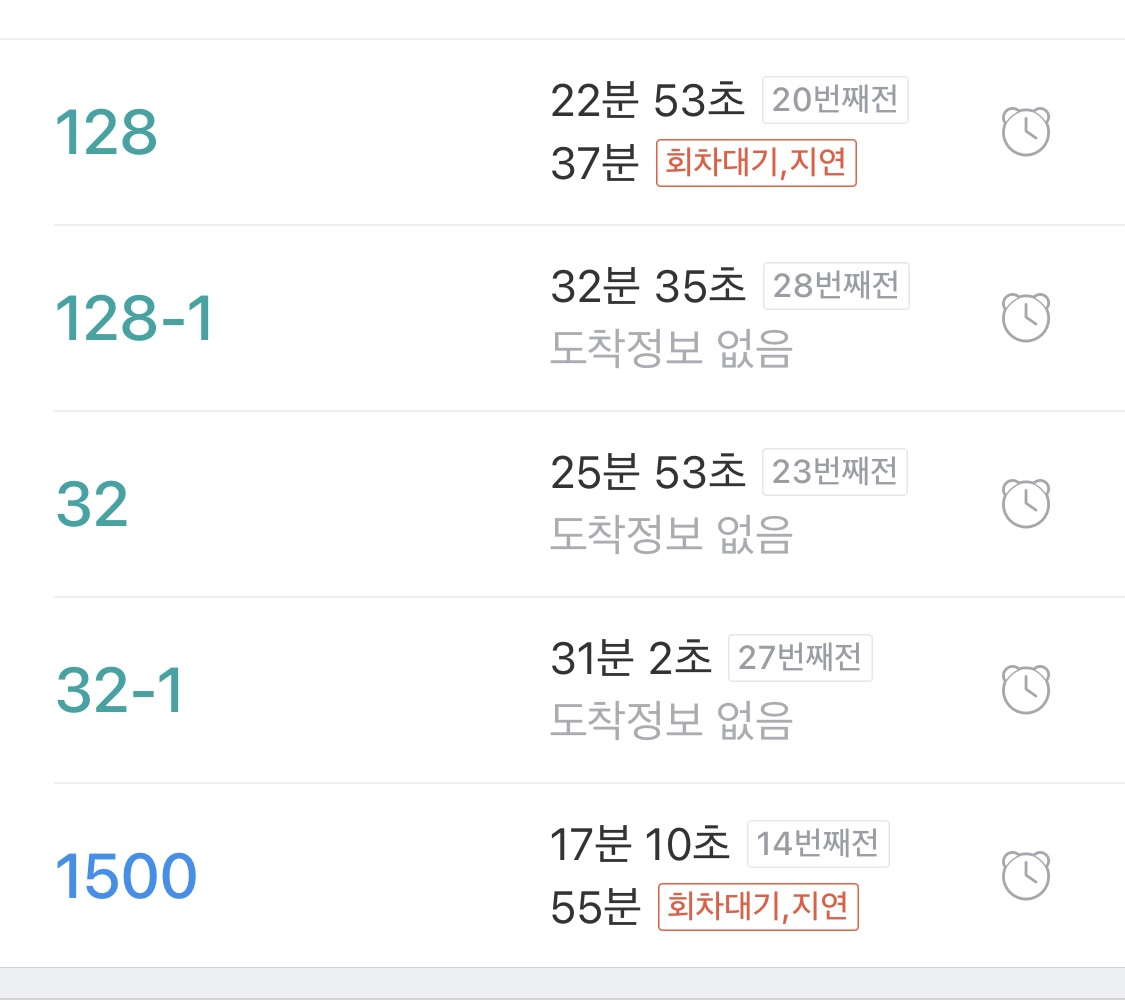The image size is (1125, 1004).
Task: Tap bus 1500 회차대기,지연 status tag
Action: click(758, 907)
